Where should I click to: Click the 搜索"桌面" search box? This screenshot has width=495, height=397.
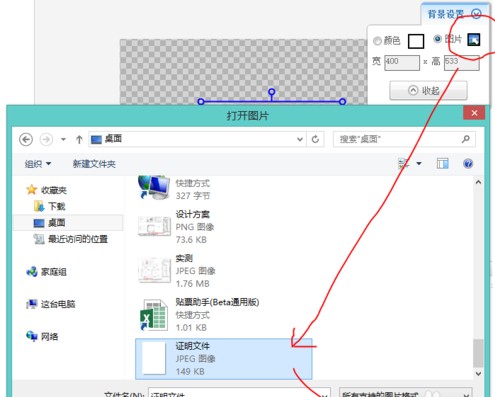point(404,139)
